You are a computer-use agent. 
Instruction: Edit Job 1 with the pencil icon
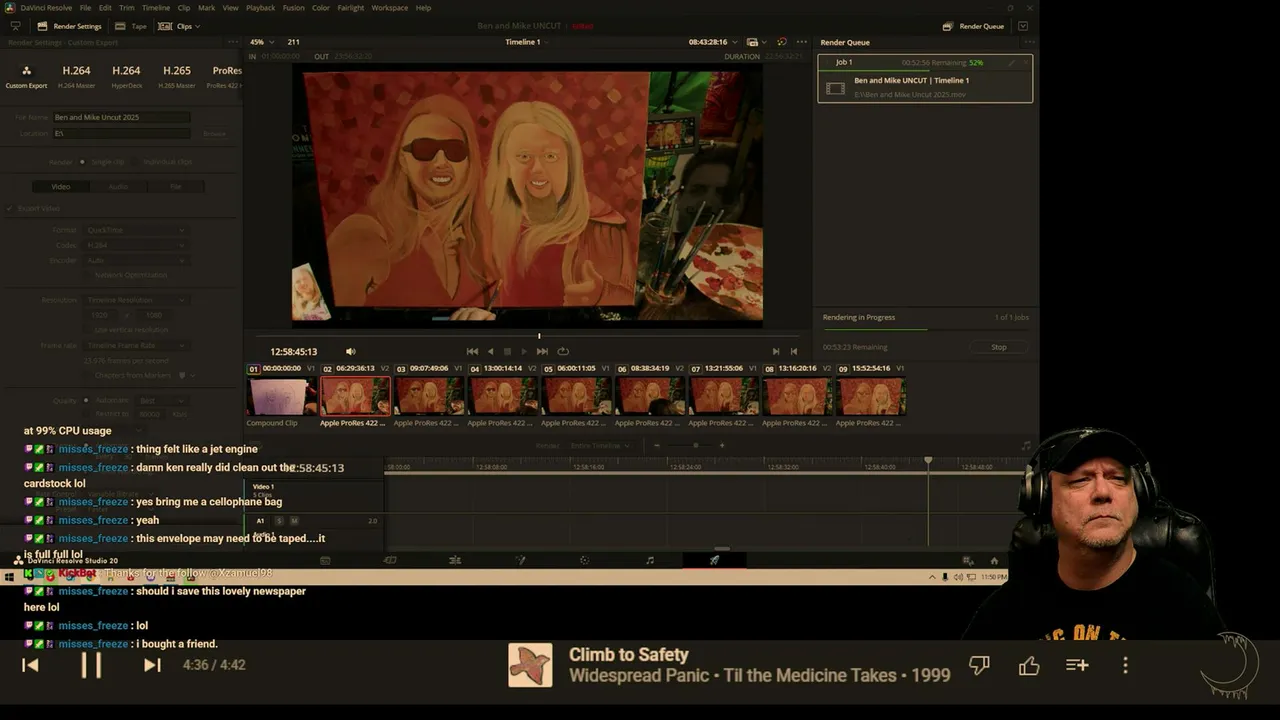tap(1011, 62)
